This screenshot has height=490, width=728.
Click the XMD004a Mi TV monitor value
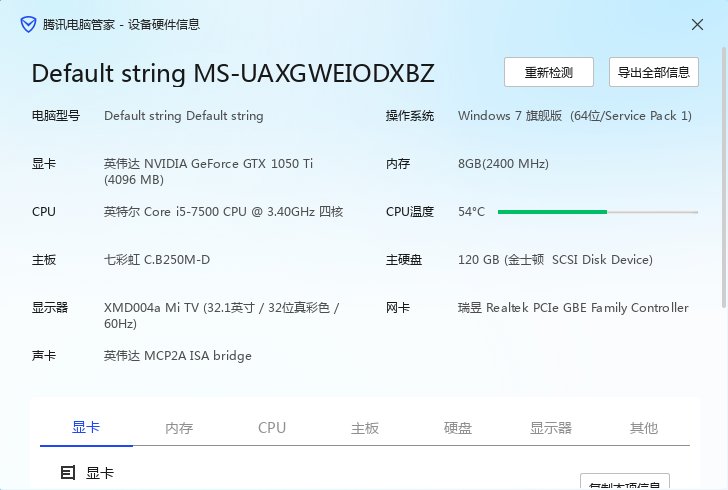click(221, 315)
